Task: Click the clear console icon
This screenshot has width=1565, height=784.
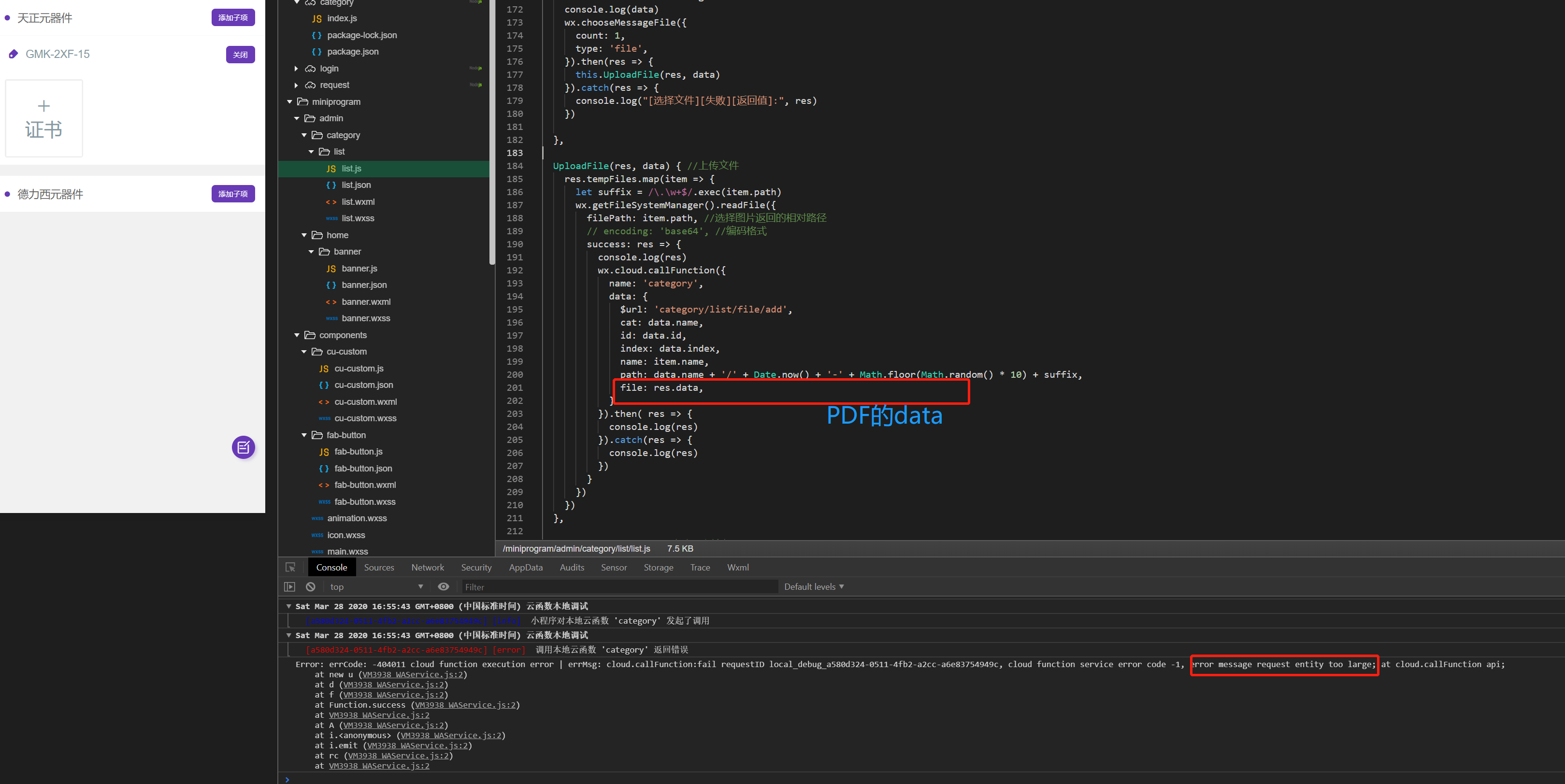Action: click(311, 586)
